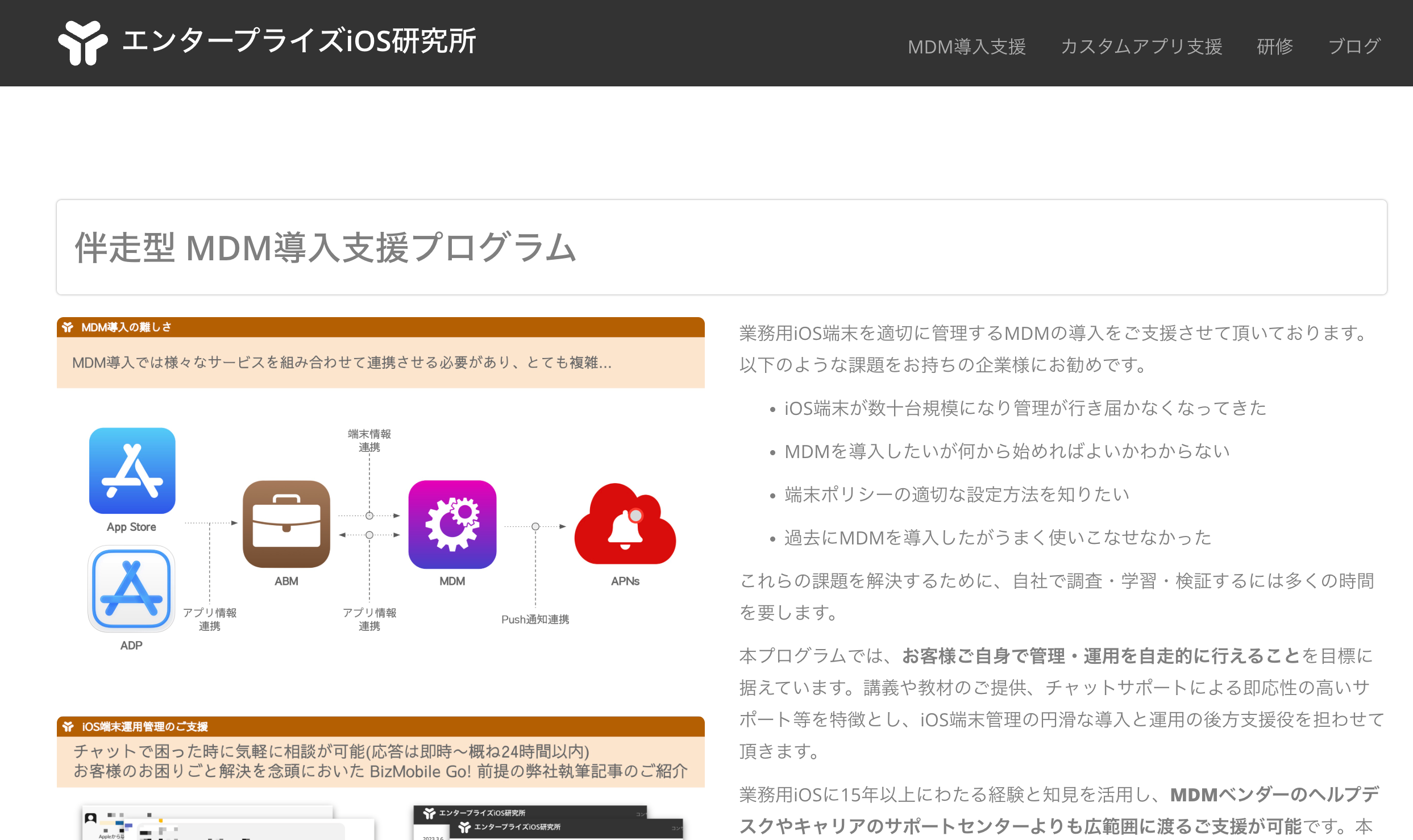
Task: Click the 端末情報連携 connector label
Action: point(370,440)
